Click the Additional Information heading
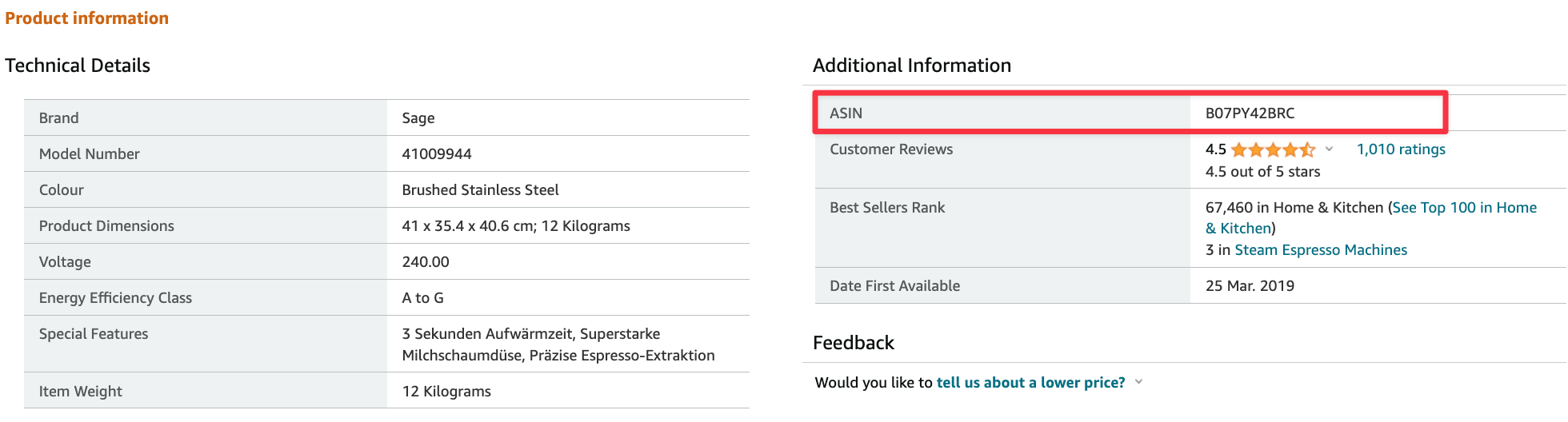Image resolution: width=1568 pixels, height=422 pixels. (x=911, y=66)
